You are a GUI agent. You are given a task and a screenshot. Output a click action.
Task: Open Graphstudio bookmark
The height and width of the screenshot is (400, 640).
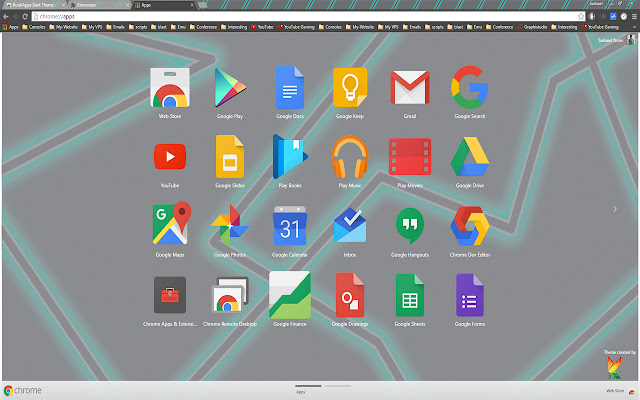[x=532, y=27]
